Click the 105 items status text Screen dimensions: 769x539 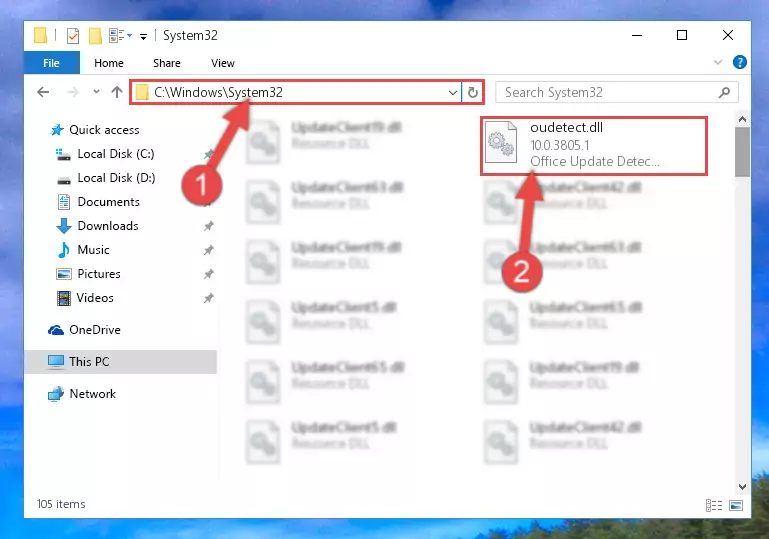[61, 504]
